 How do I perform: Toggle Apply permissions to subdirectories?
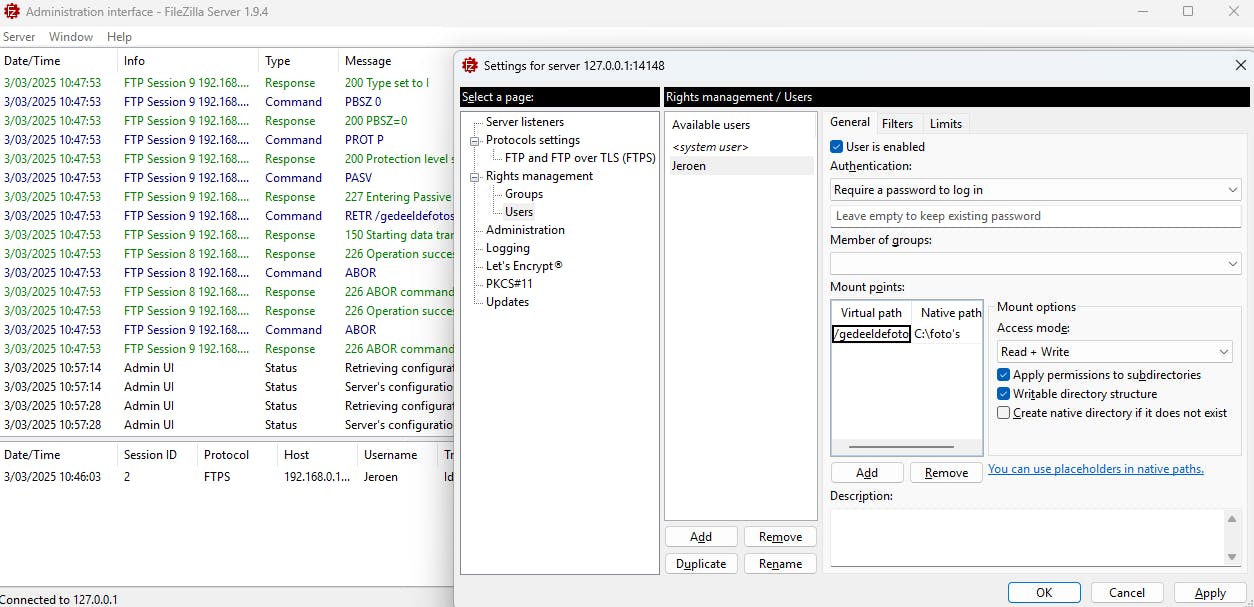point(1004,375)
